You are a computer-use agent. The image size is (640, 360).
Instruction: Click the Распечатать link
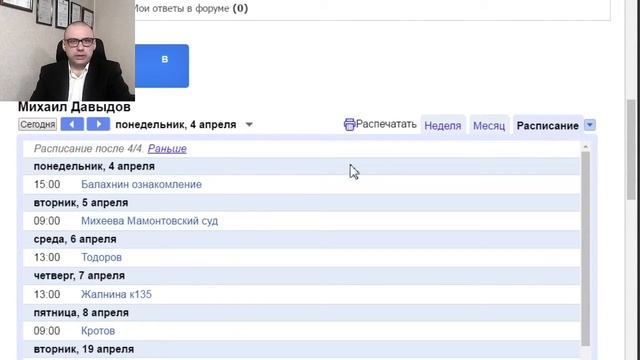pyautogui.click(x=386, y=124)
